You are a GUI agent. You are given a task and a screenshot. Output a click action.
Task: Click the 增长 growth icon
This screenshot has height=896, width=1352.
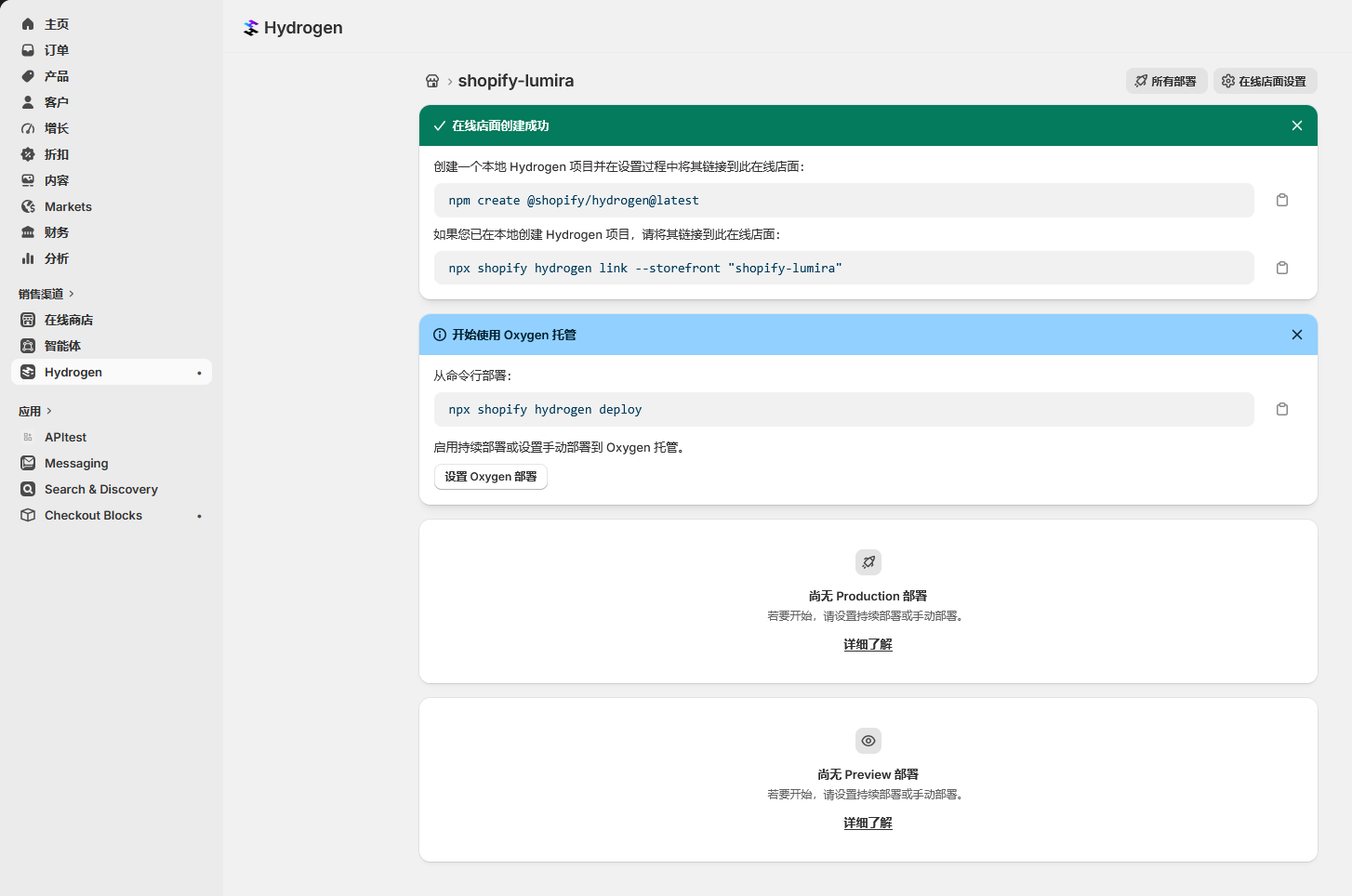tap(28, 128)
